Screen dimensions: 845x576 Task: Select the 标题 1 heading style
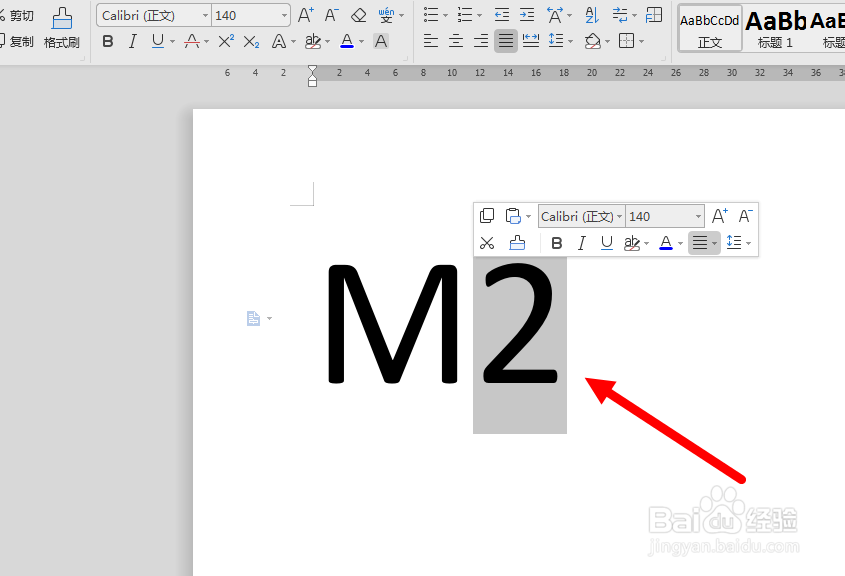point(775,29)
